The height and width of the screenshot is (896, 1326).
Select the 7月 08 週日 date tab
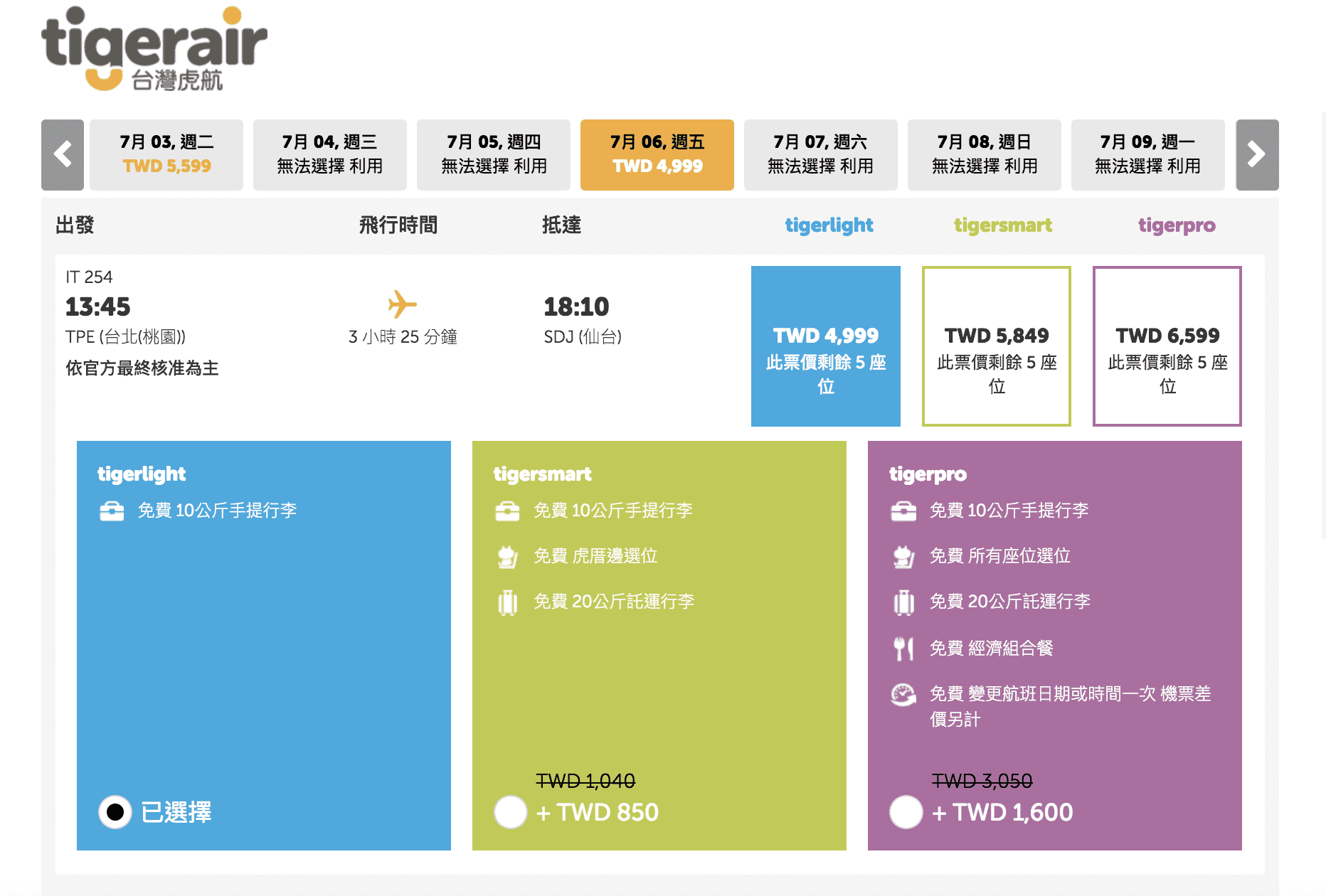point(985,155)
